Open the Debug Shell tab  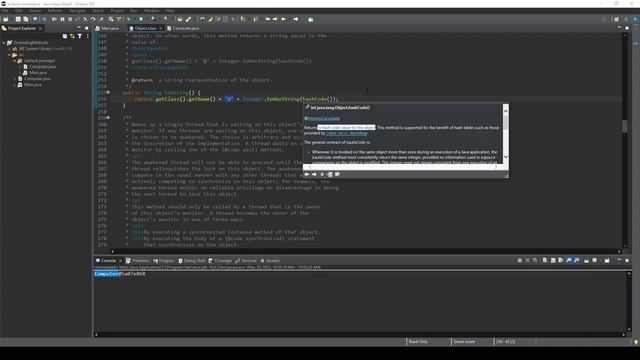(x=192, y=260)
